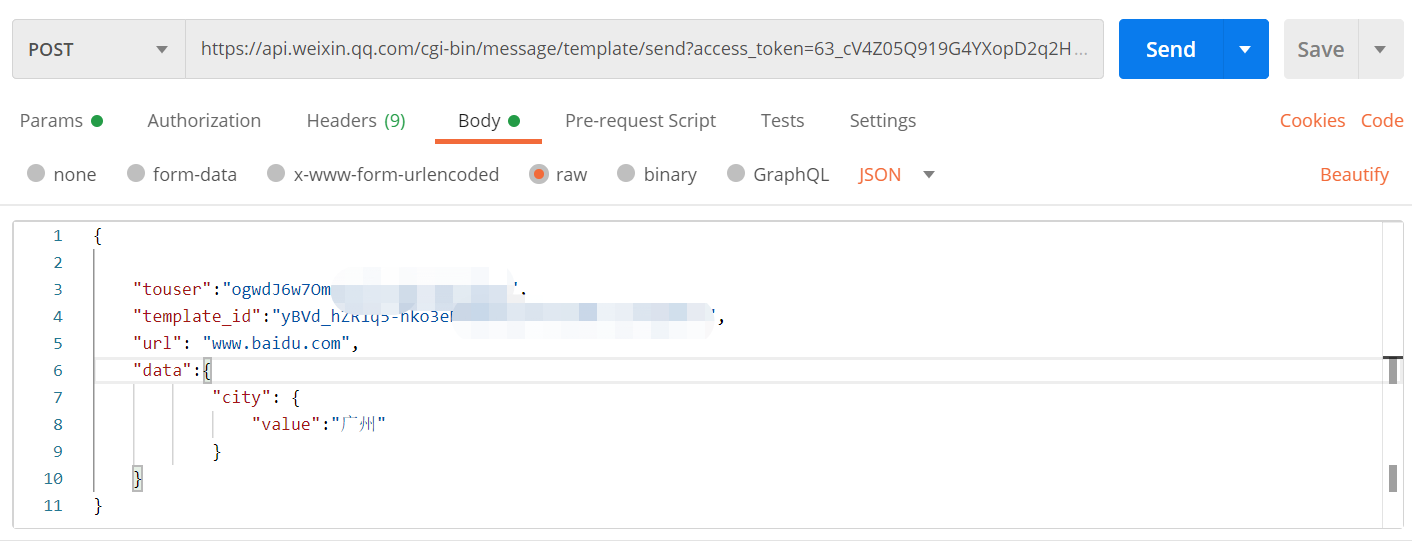The image size is (1412, 550).
Task: Choose x-www-form-urlencoded body type
Action: [x=277, y=174]
